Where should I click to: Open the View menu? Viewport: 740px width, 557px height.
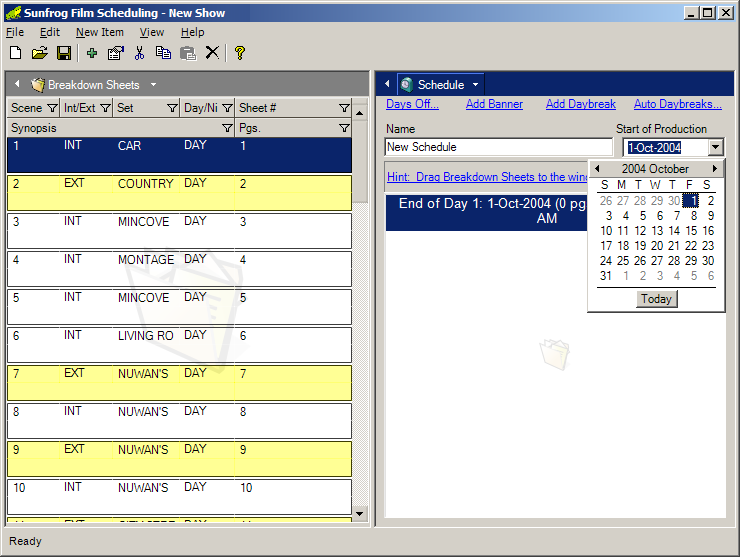(151, 32)
